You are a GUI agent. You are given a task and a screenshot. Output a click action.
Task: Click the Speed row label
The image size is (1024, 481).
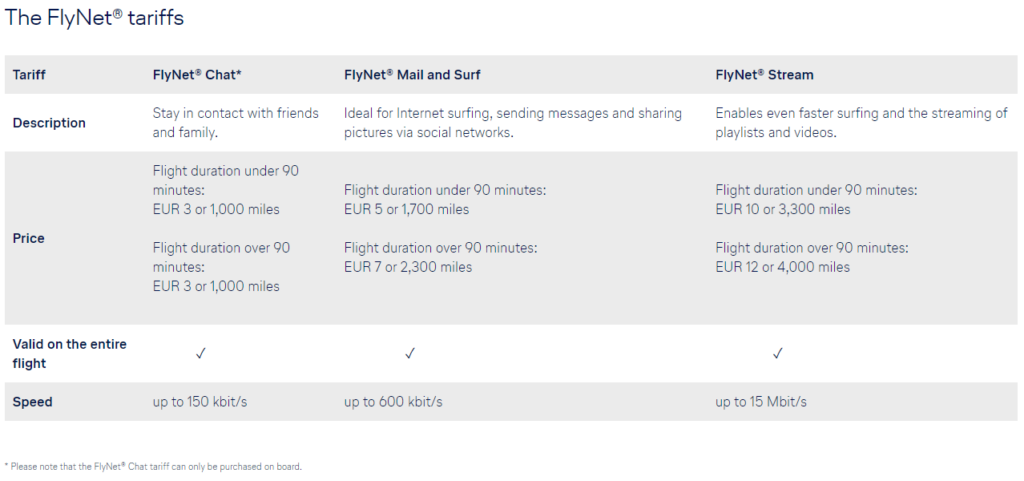[32, 402]
